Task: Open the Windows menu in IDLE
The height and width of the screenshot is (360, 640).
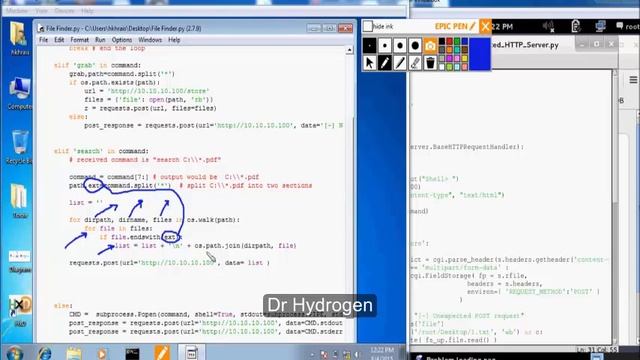Action: [x=150, y=40]
